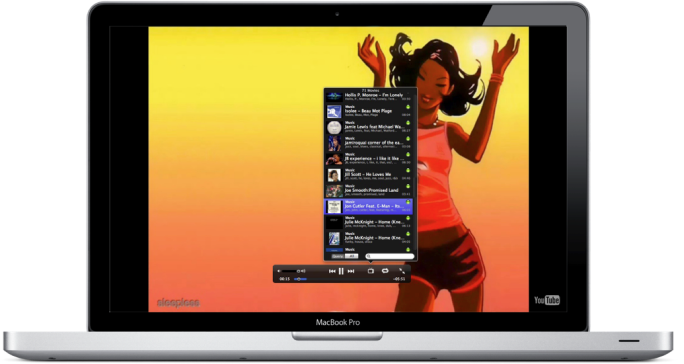Go back to the previous track

332,271
